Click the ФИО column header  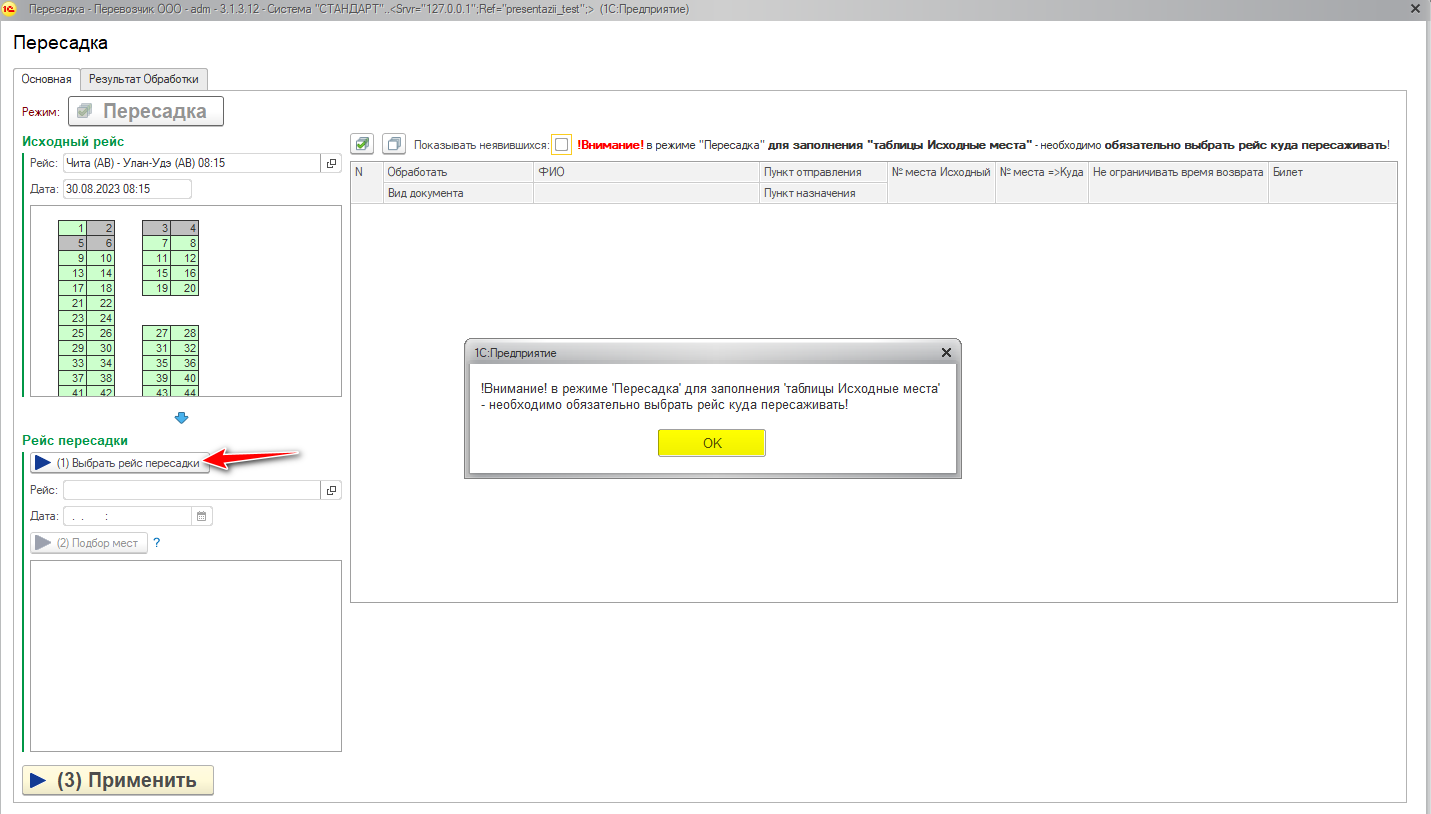coord(646,172)
